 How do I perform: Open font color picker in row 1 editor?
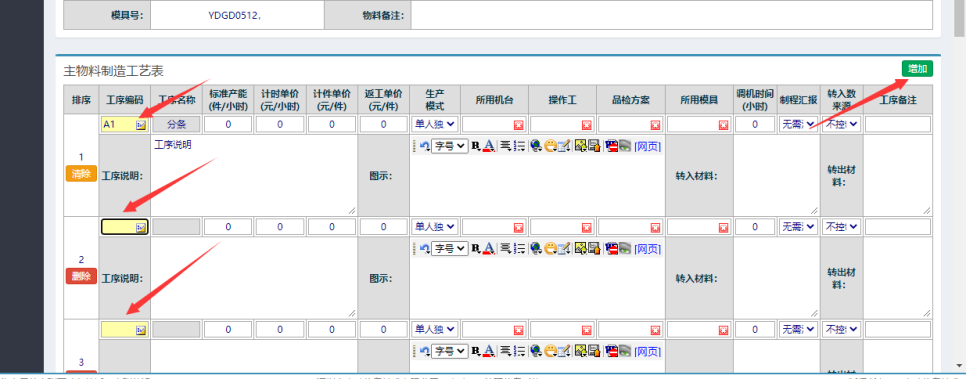[x=489, y=146]
